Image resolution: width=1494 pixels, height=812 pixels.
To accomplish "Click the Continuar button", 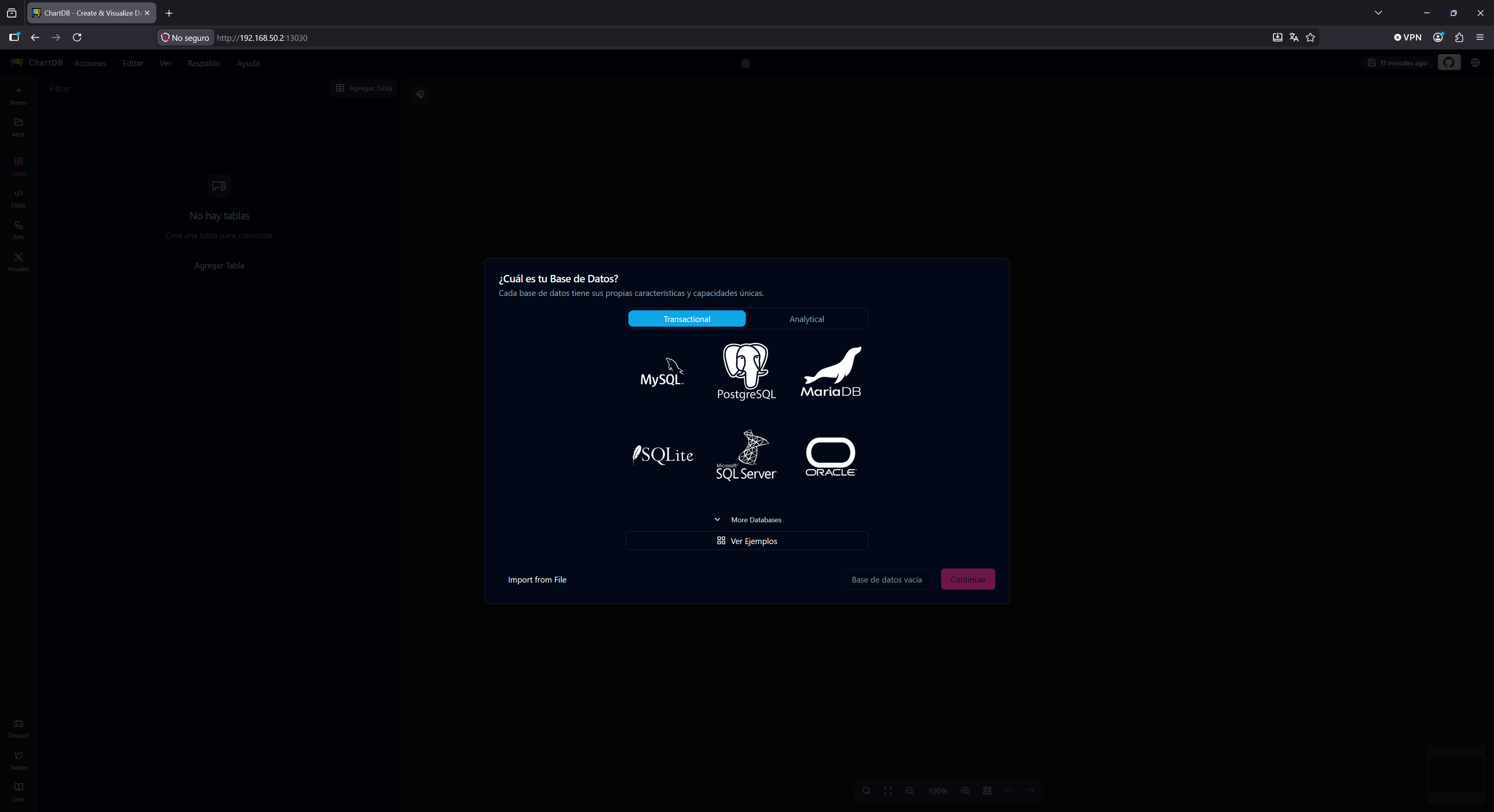I will coord(967,579).
